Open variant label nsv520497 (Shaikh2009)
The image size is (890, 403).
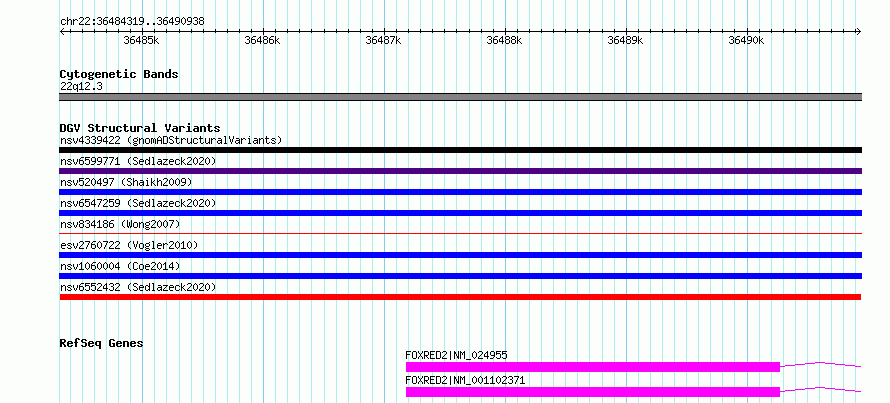[x=126, y=182]
